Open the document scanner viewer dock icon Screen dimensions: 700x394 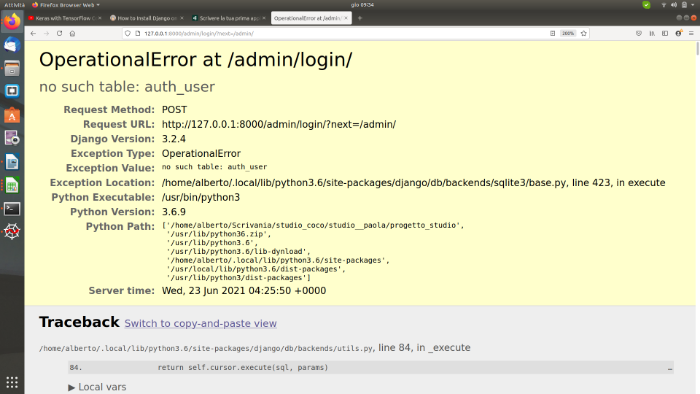pyautogui.click(x=12, y=138)
